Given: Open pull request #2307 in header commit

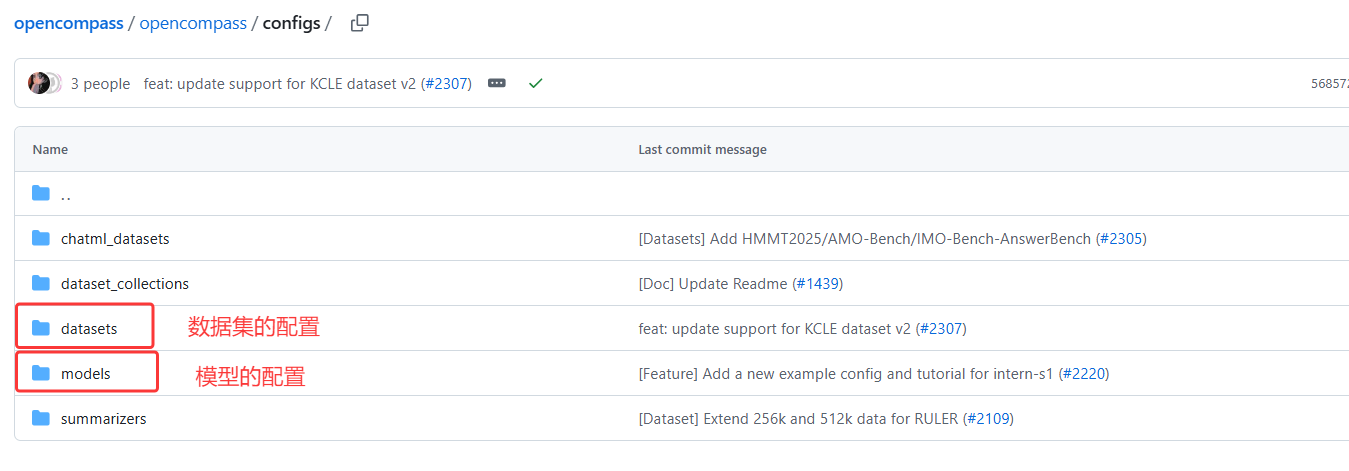Looking at the screenshot, I should (x=446, y=84).
